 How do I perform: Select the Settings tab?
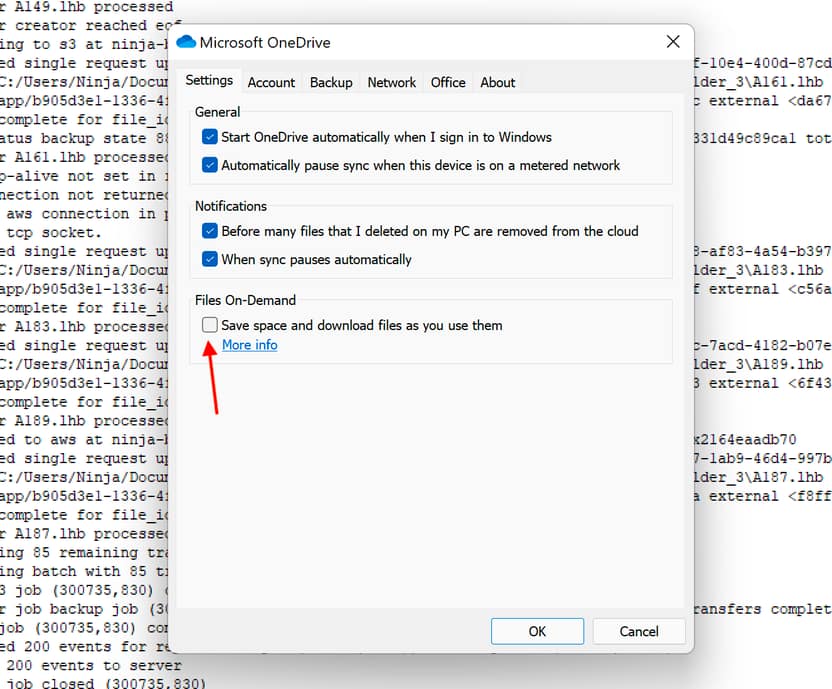(x=209, y=81)
